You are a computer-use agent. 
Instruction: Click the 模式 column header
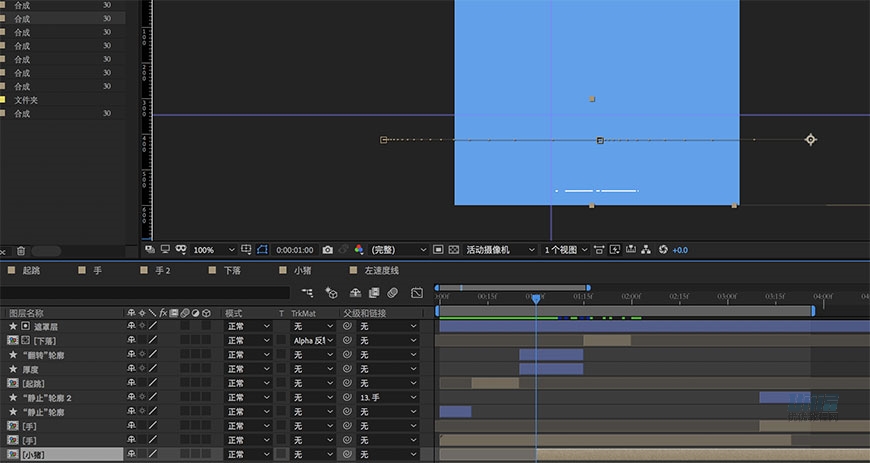234,313
